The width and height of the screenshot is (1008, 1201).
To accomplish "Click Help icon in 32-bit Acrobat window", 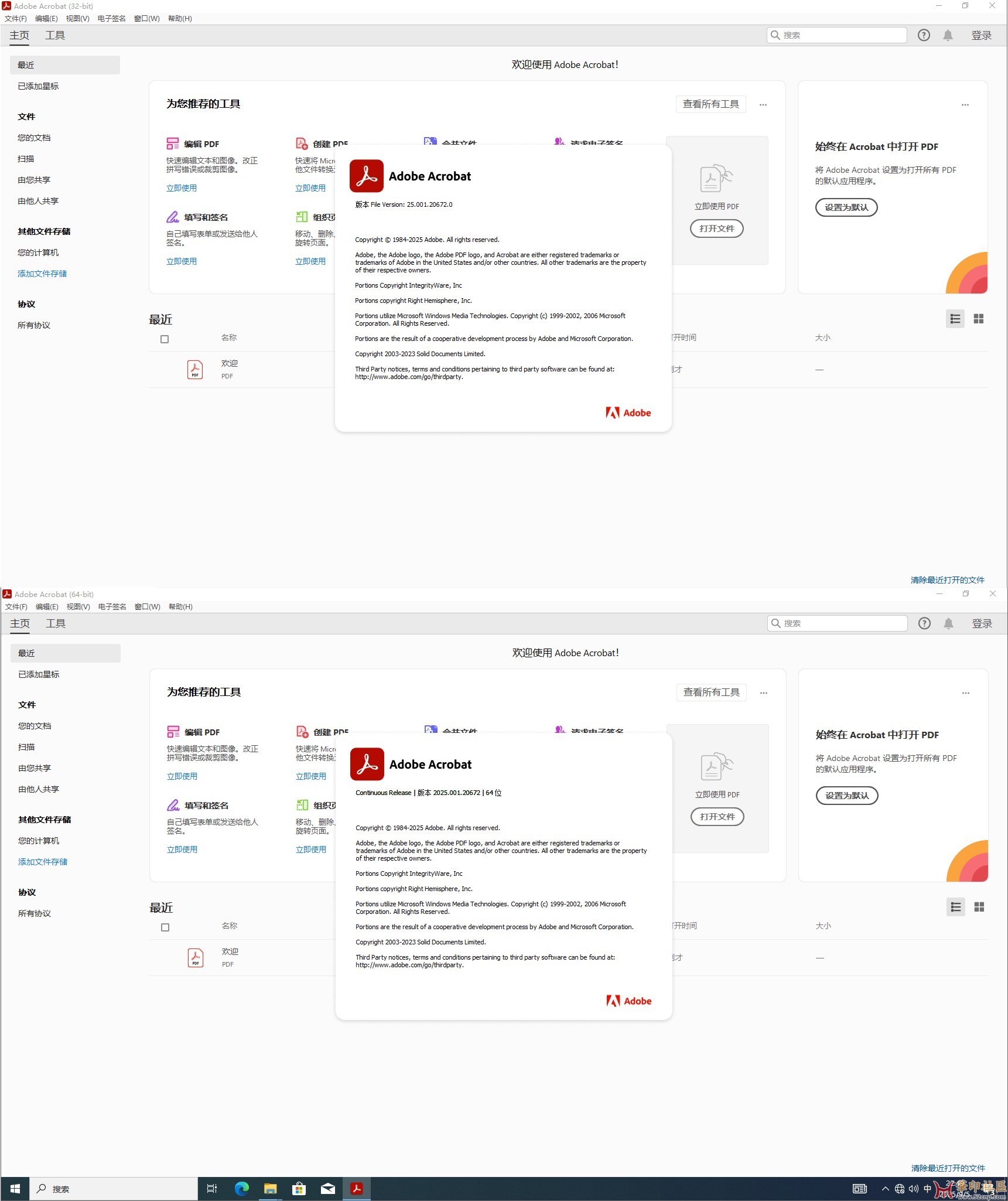I will click(924, 35).
